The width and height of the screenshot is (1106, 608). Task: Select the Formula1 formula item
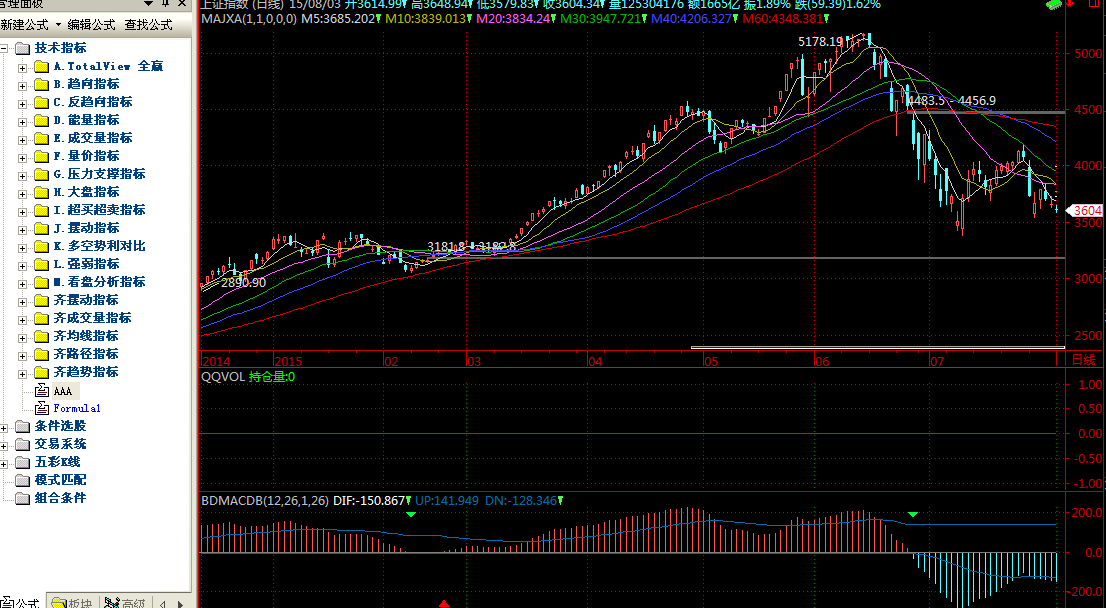coord(76,408)
